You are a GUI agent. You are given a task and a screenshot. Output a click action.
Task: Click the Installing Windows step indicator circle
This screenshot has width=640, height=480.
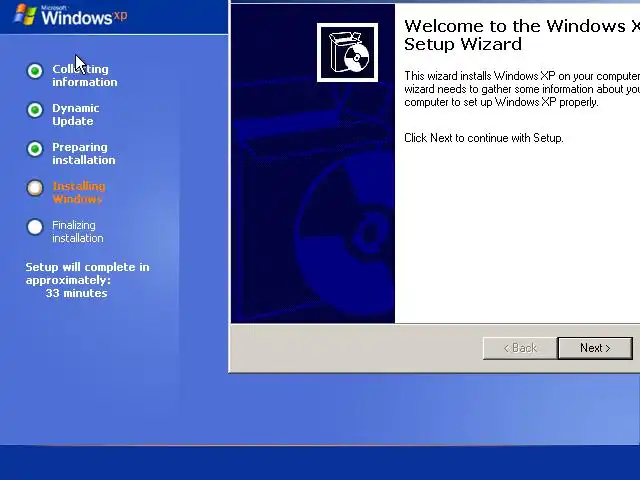click(35, 188)
